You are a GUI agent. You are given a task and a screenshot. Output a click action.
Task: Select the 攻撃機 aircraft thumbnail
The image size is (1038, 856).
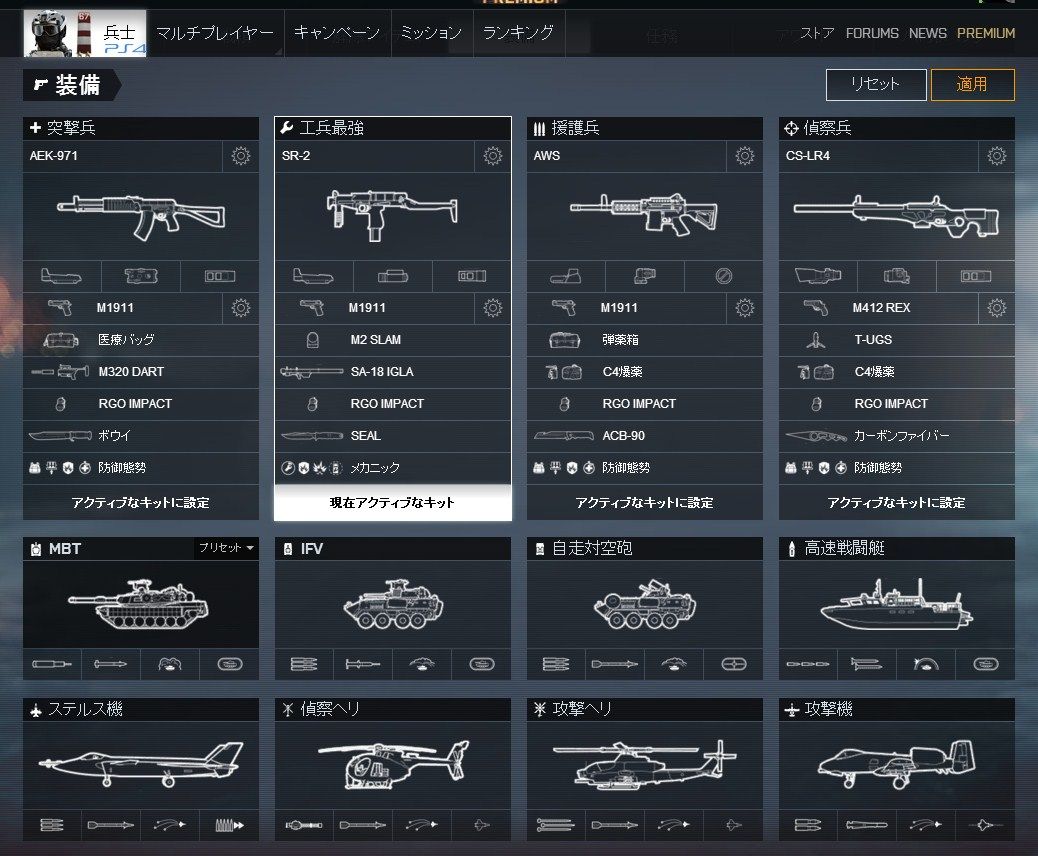(896, 765)
